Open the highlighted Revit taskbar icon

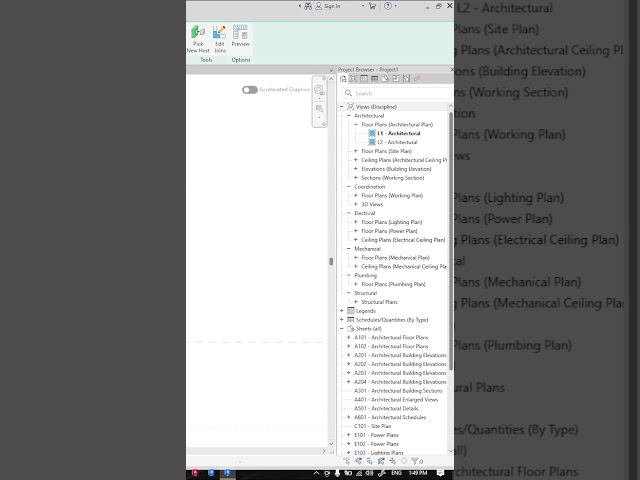227,473
